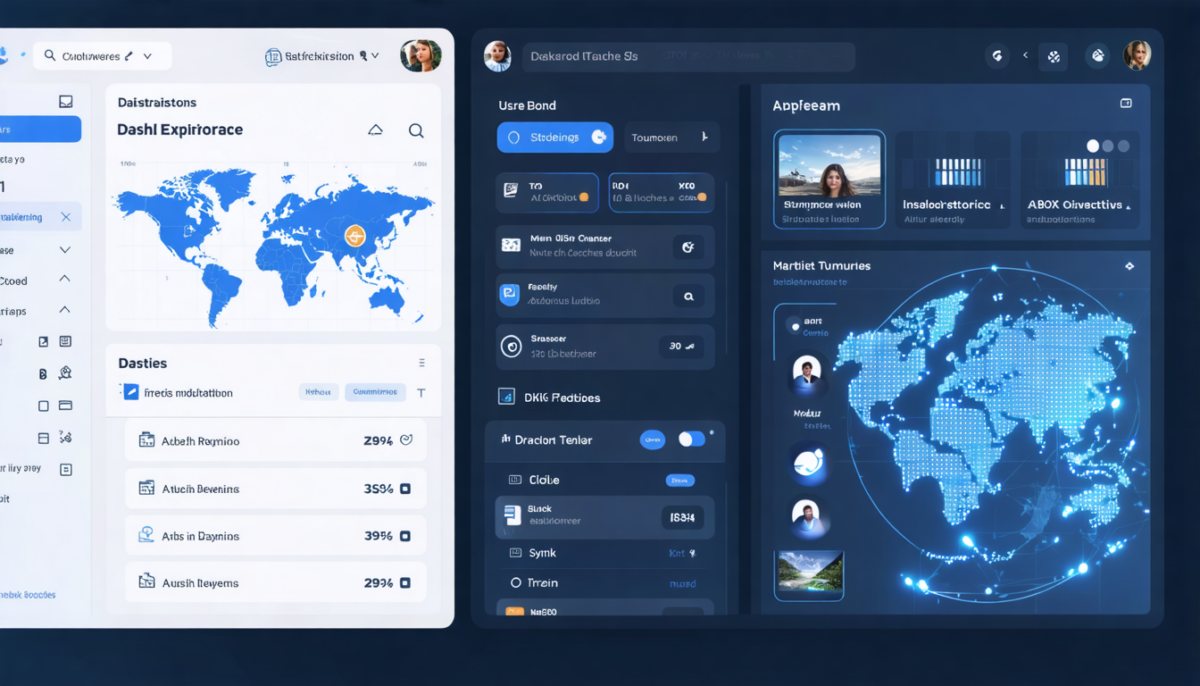Toggle check circle on the first 29% row
1200x686 pixels.
[406, 440]
